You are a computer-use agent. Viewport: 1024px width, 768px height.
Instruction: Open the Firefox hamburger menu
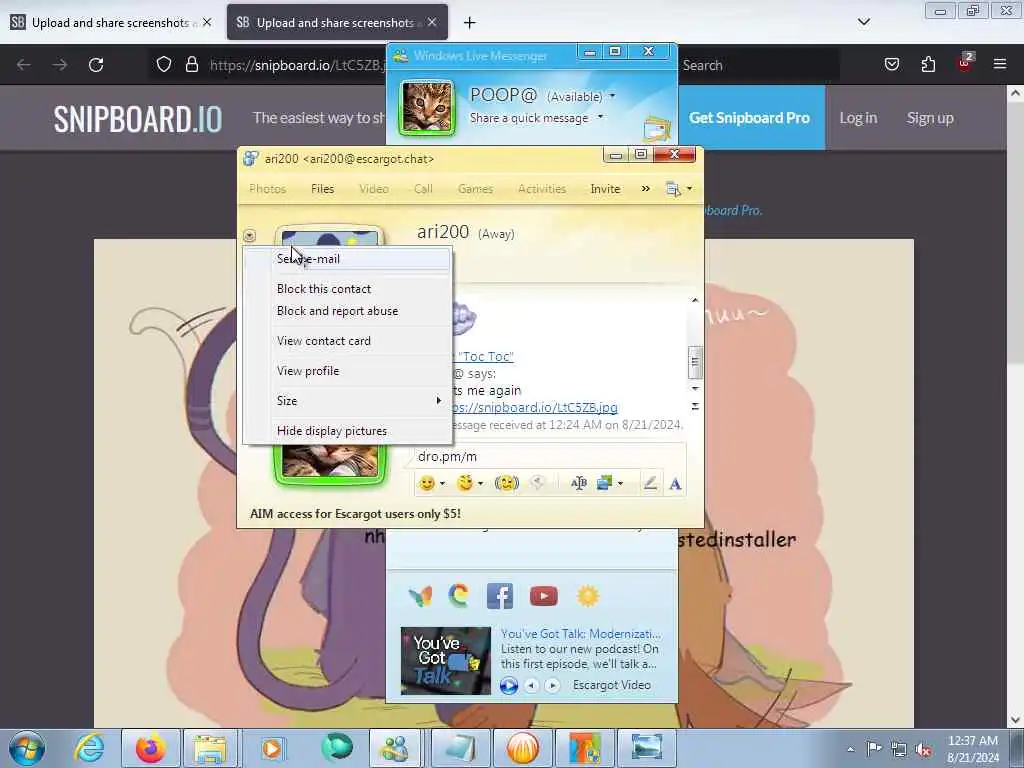[1000, 65]
